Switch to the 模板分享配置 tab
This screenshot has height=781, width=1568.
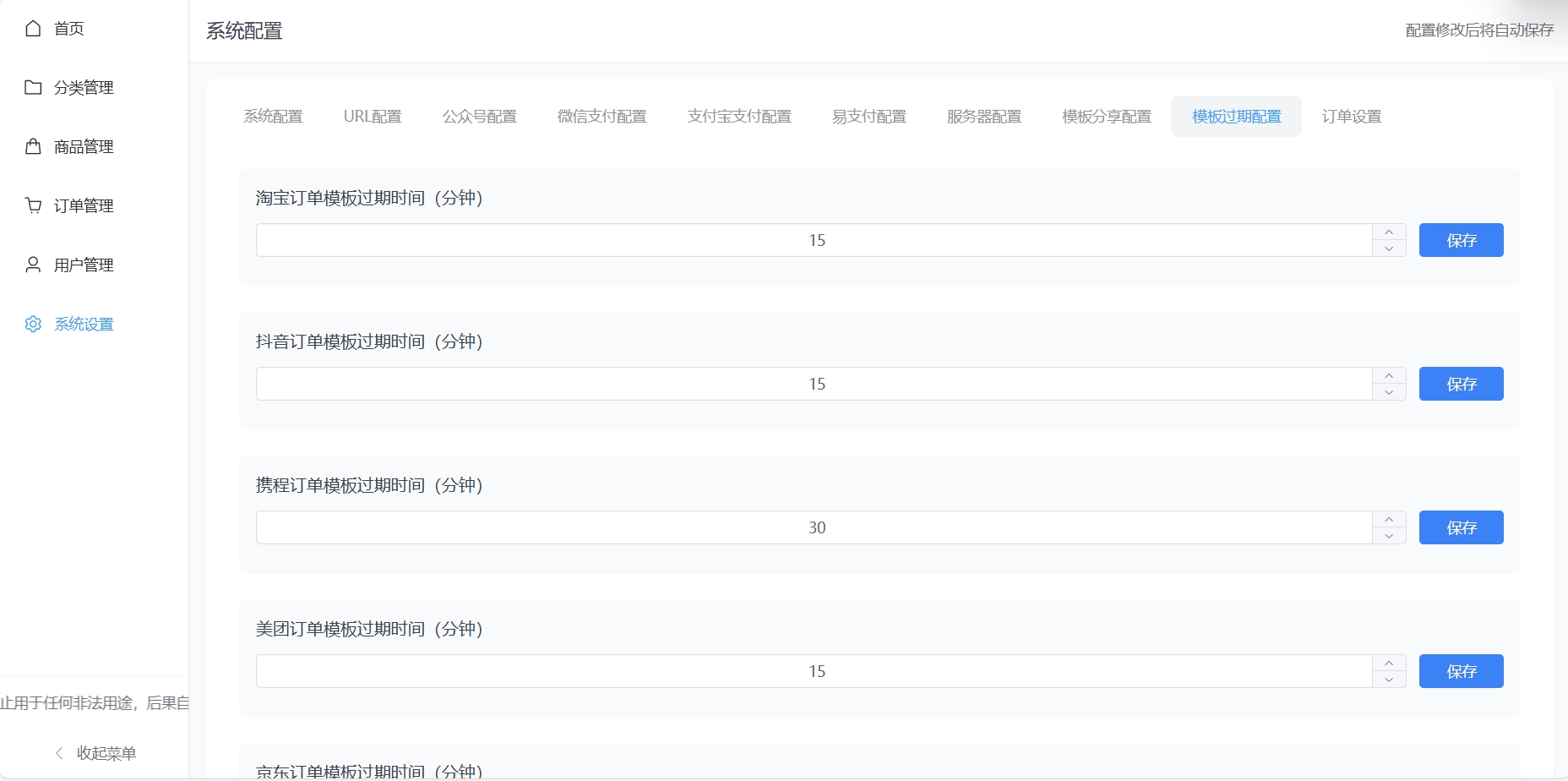tap(1106, 117)
